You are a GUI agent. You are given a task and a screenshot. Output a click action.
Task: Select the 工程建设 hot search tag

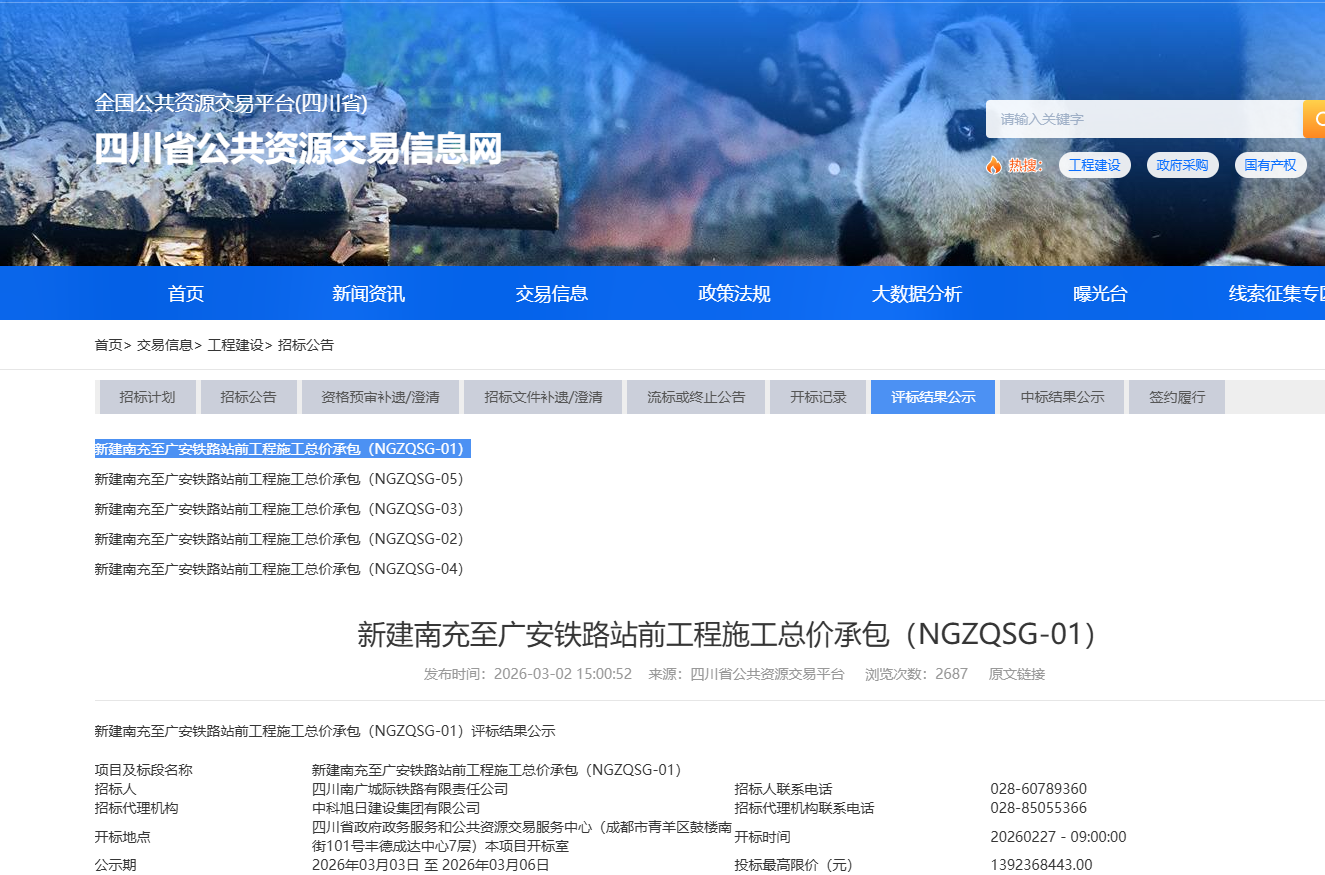point(1094,165)
